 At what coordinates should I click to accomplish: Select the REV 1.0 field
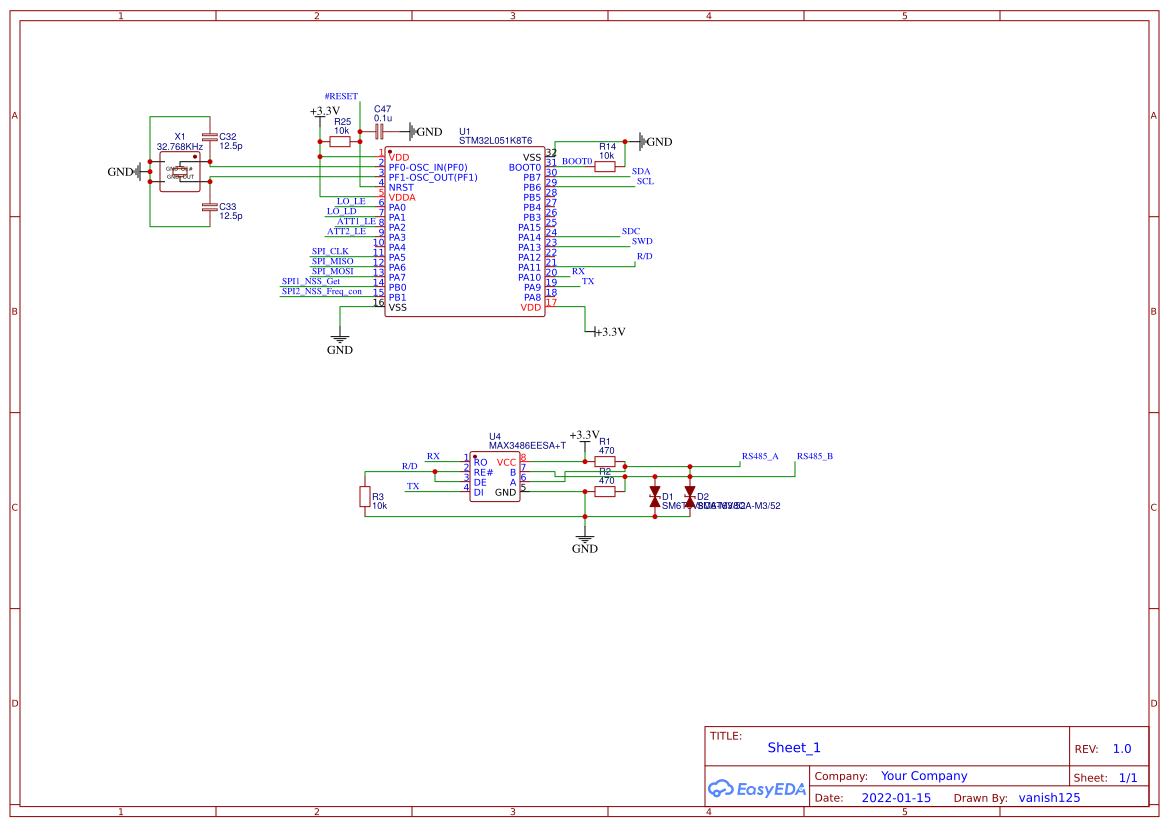click(x=1121, y=748)
